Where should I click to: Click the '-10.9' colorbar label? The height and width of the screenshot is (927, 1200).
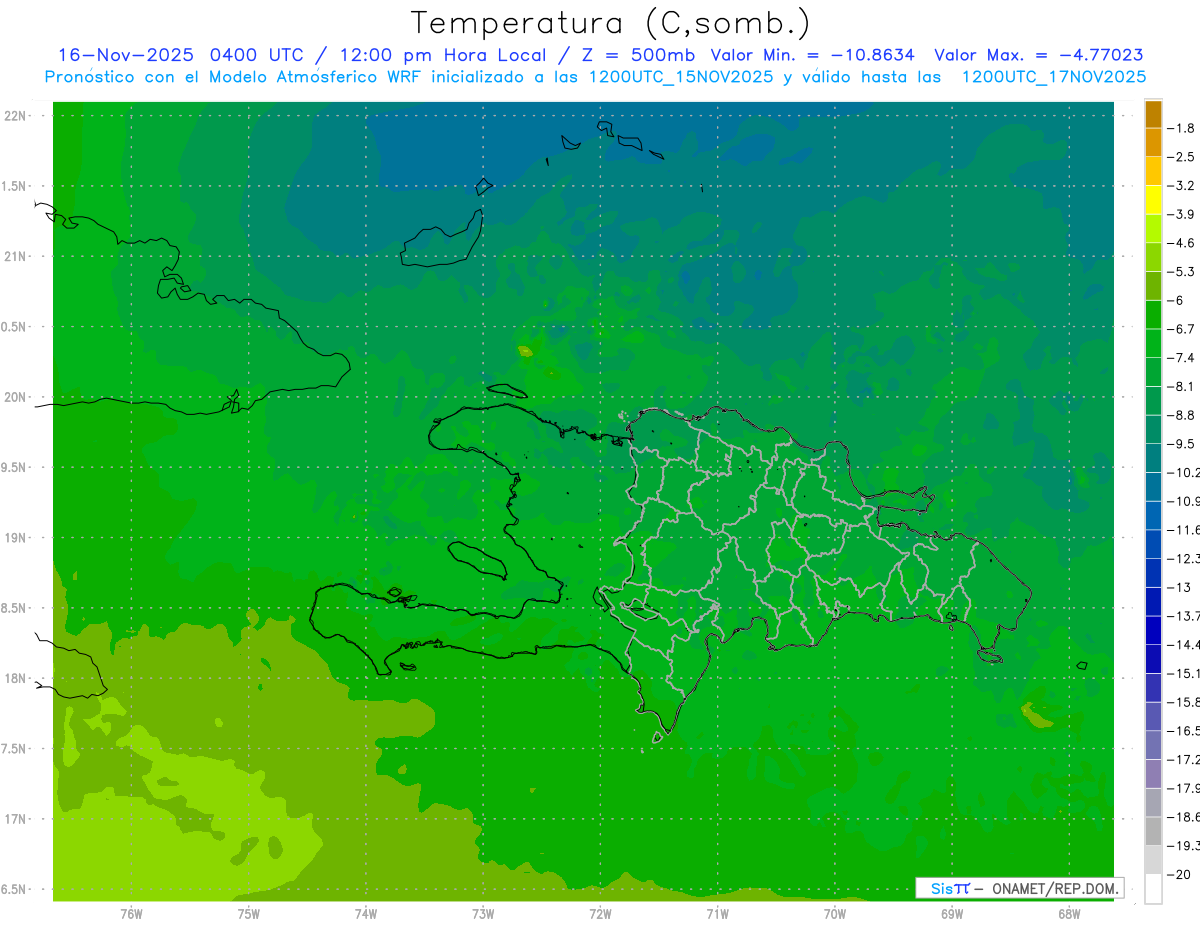(x=1185, y=501)
